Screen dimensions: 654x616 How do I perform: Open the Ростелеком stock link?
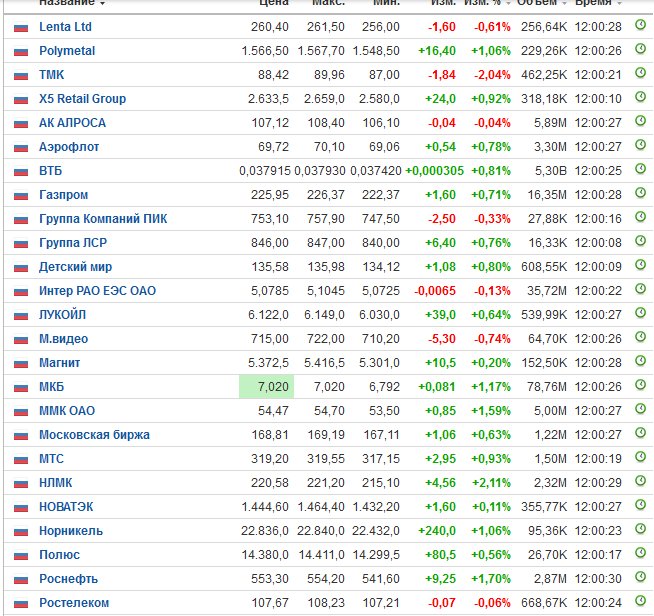point(74,603)
